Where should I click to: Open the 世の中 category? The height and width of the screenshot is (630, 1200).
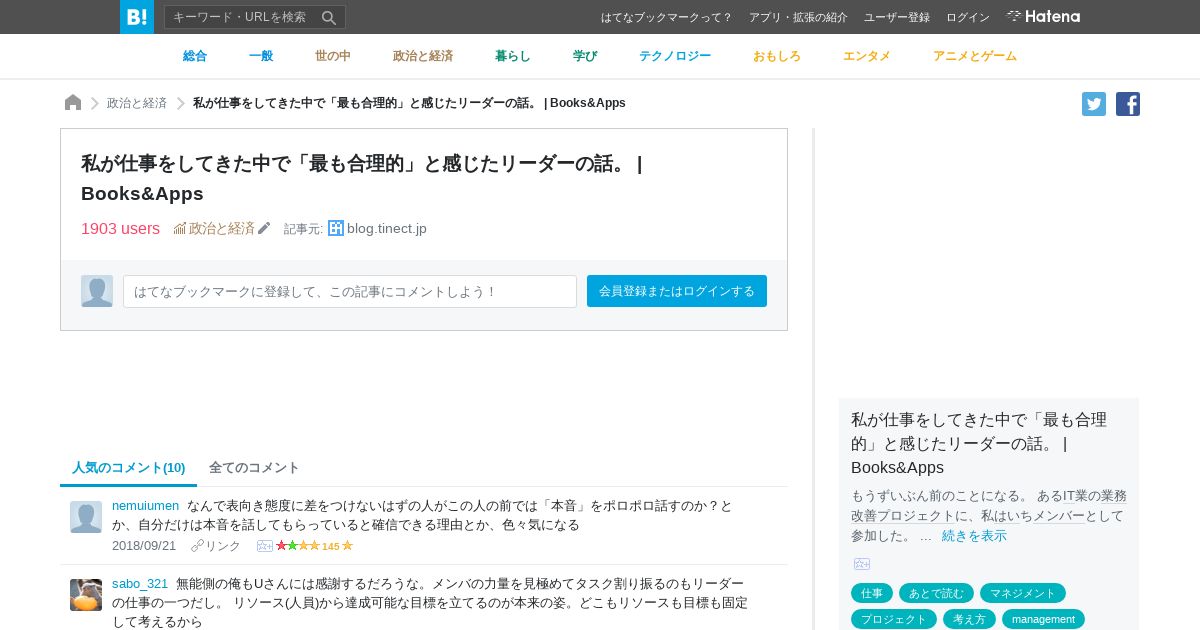333,56
